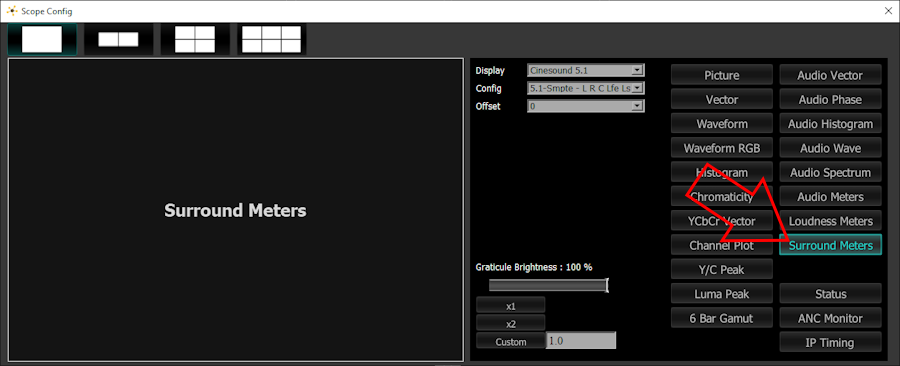
Task: Click the Graticule Brightness slider
Action: click(x=548, y=285)
